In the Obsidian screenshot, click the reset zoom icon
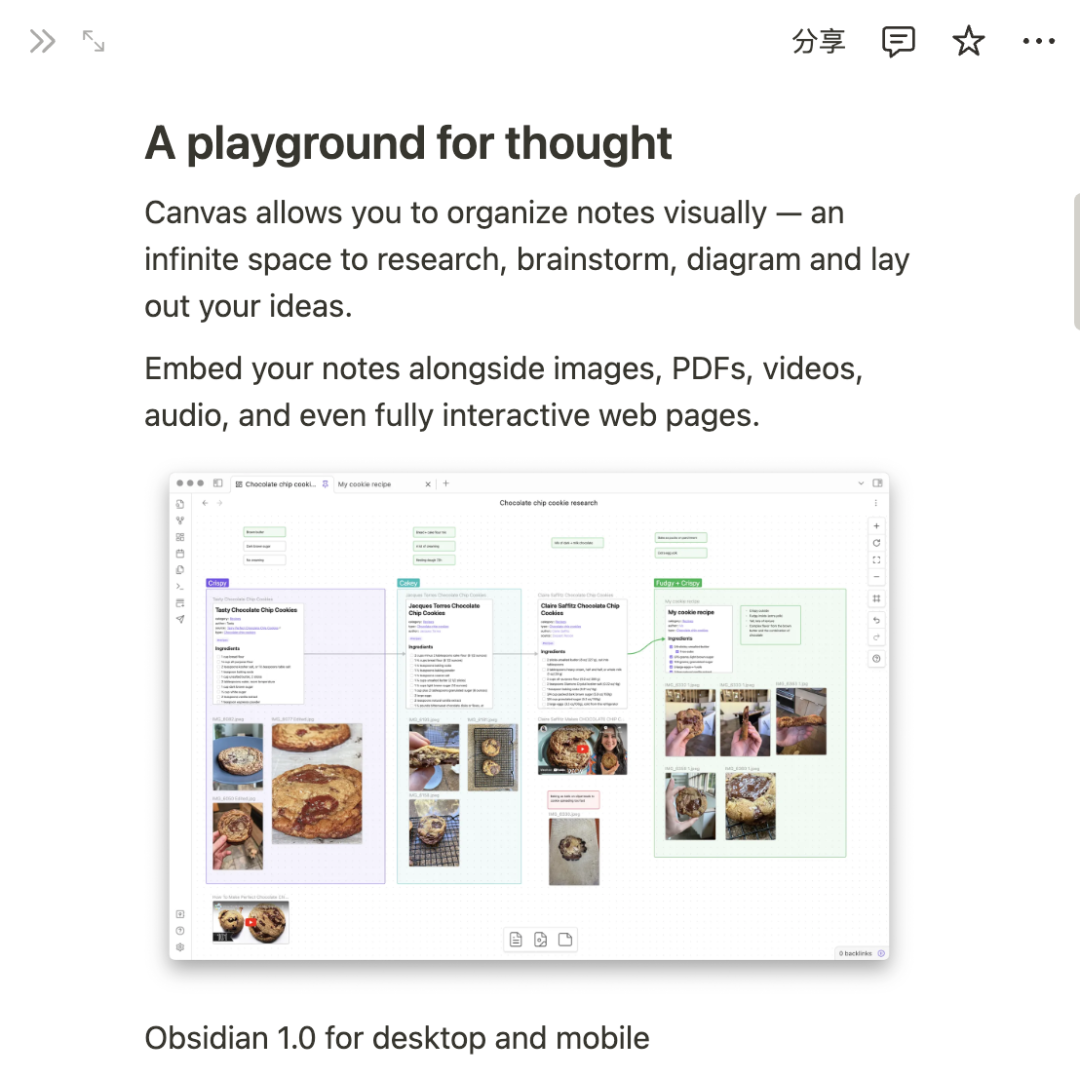The image size is (1080, 1078). pyautogui.click(x=876, y=543)
